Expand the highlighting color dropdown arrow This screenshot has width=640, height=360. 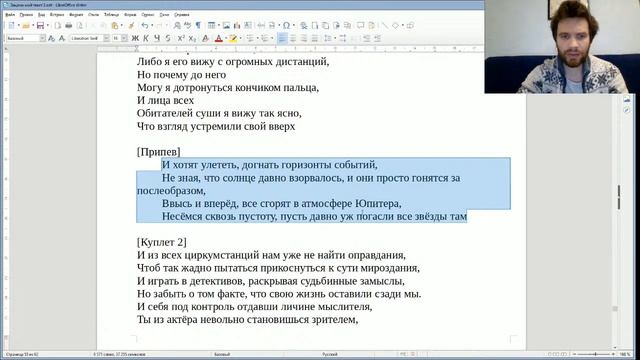pos(240,38)
